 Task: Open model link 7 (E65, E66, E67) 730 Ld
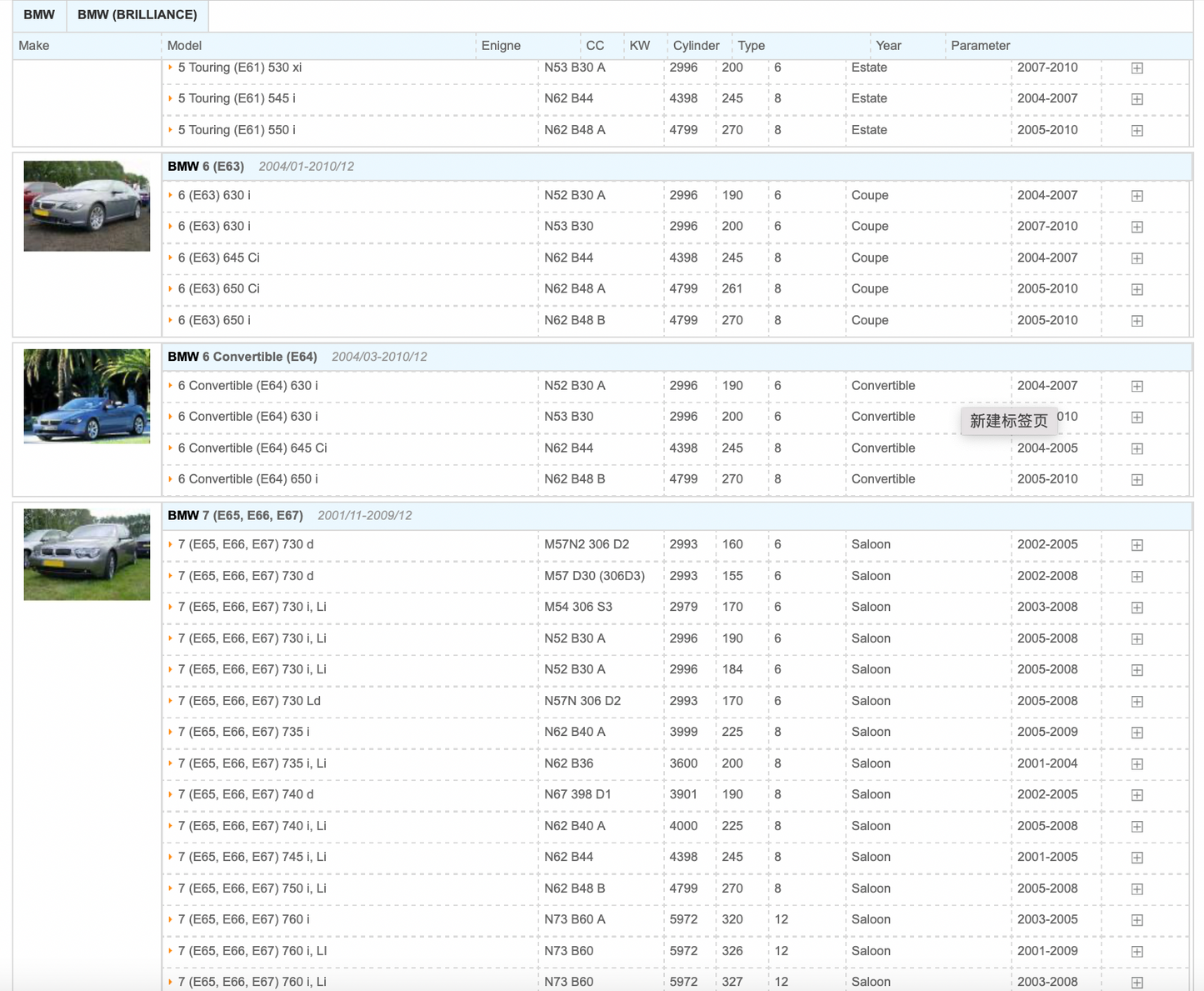click(x=249, y=701)
